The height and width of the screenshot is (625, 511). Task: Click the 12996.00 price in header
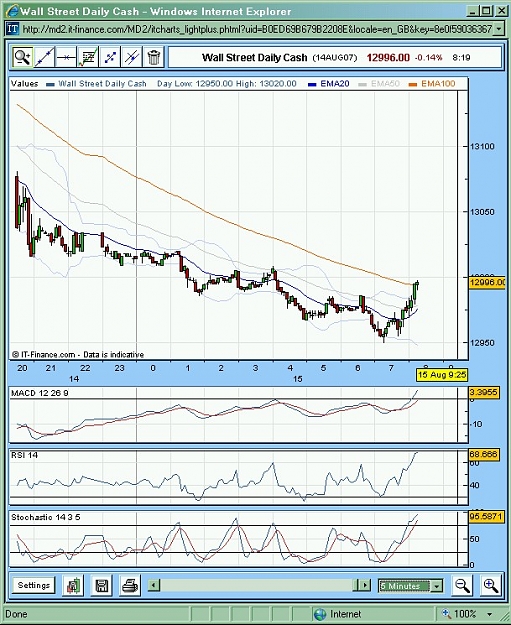[x=388, y=58]
